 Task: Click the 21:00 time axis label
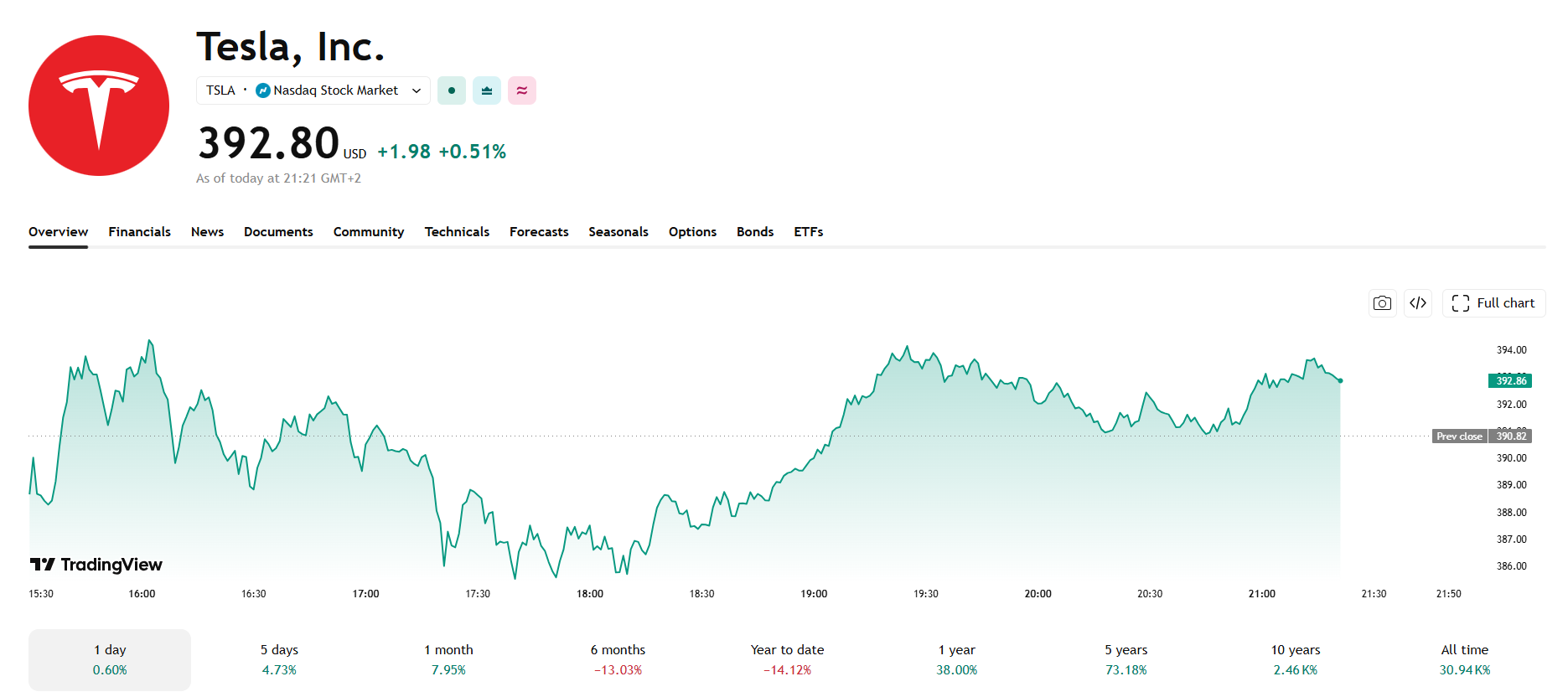[x=1262, y=594]
